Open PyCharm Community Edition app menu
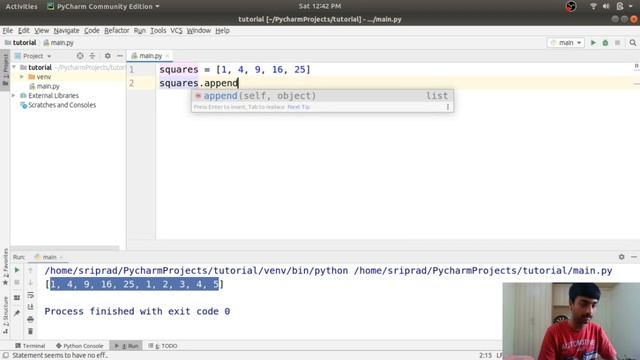This screenshot has width=640, height=360. pos(103,6)
